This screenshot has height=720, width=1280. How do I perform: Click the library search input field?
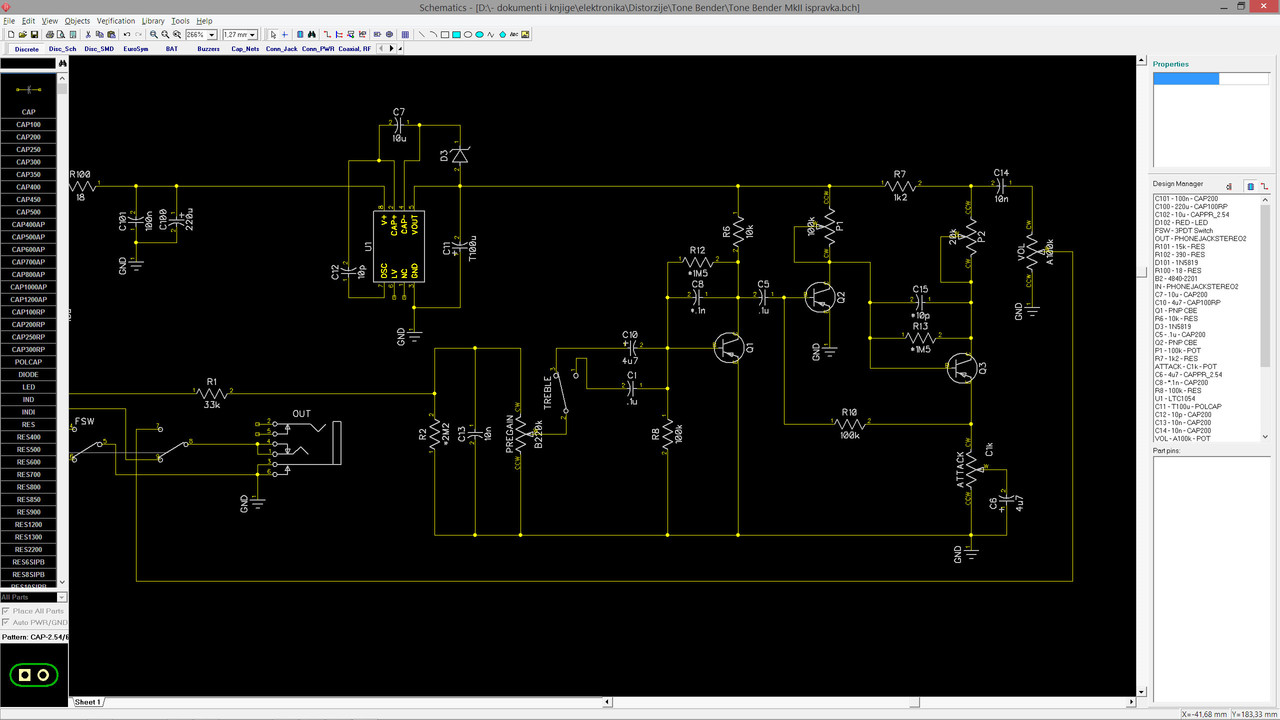point(27,63)
